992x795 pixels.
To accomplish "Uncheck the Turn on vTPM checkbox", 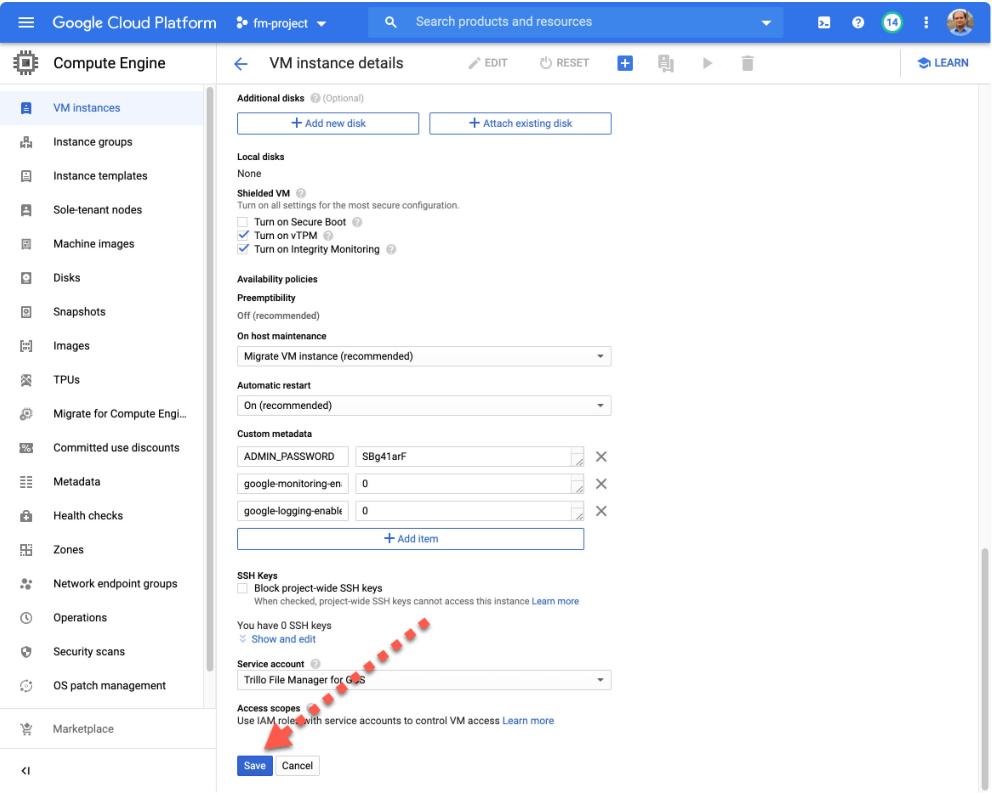I will (x=242, y=235).
